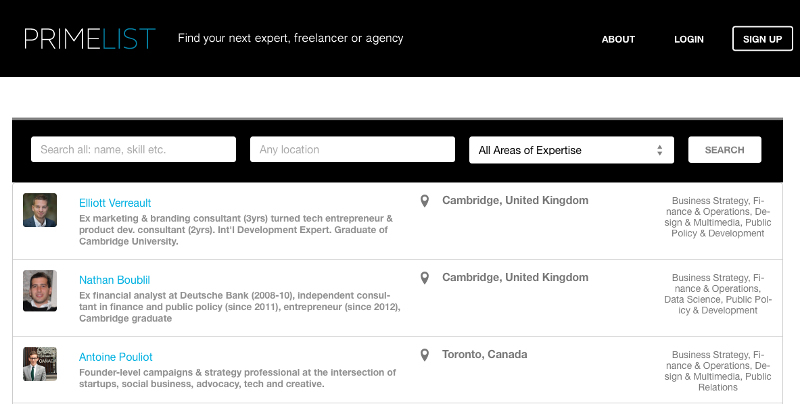
Task: Open Antoine Pouliot's profile photo
Action: pyautogui.click(x=40, y=364)
